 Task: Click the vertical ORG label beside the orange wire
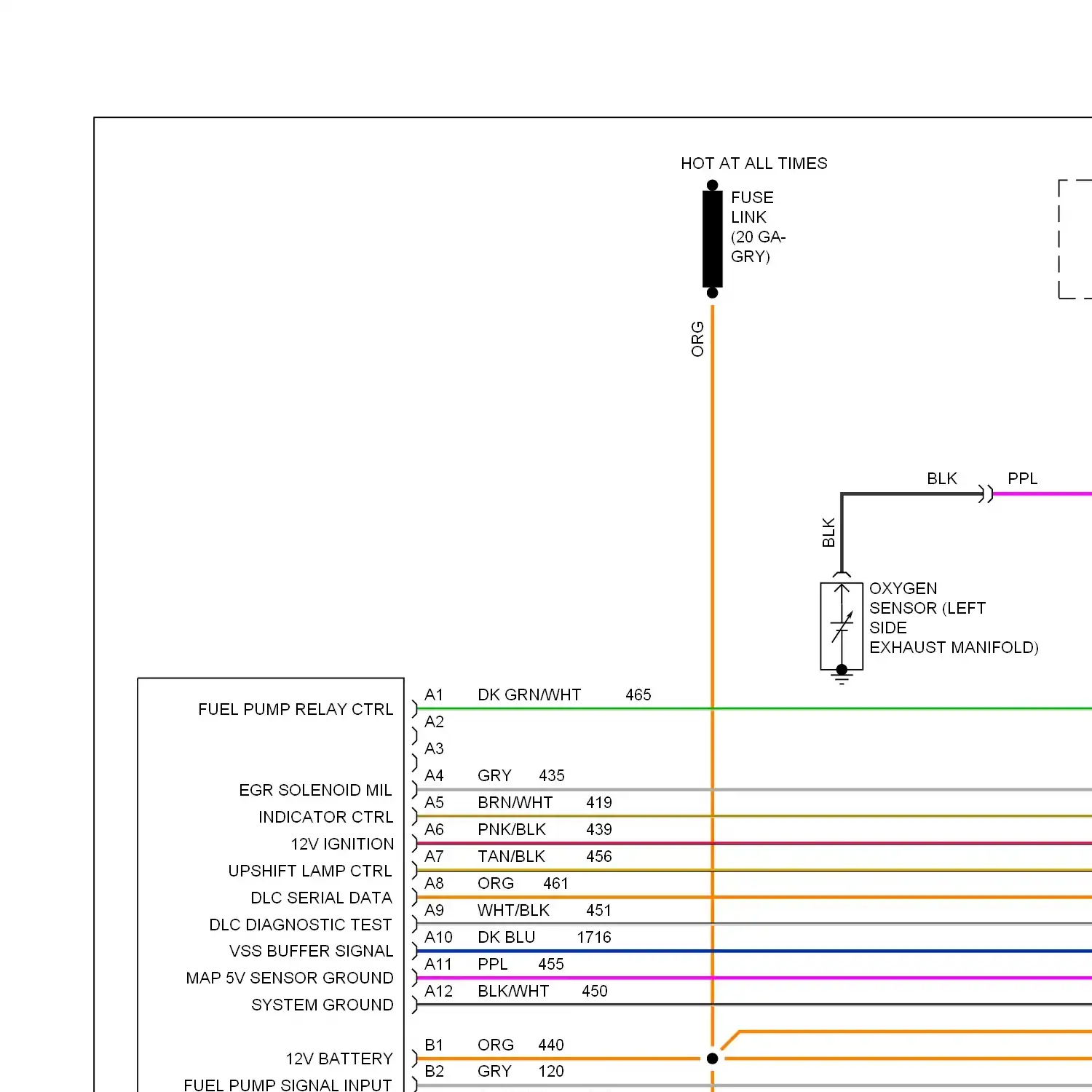coord(697,339)
